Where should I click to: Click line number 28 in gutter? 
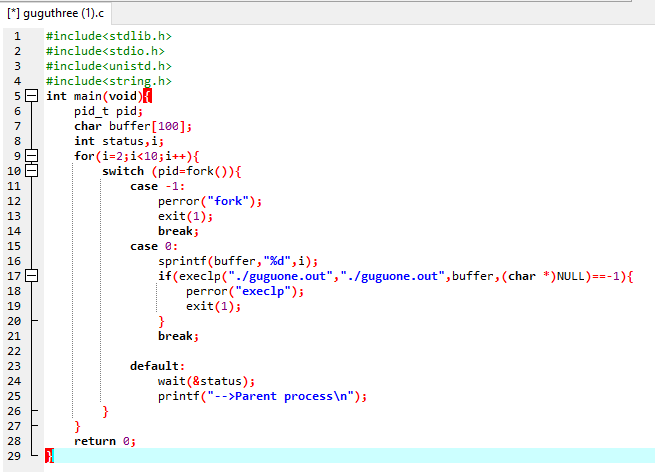click(14, 441)
